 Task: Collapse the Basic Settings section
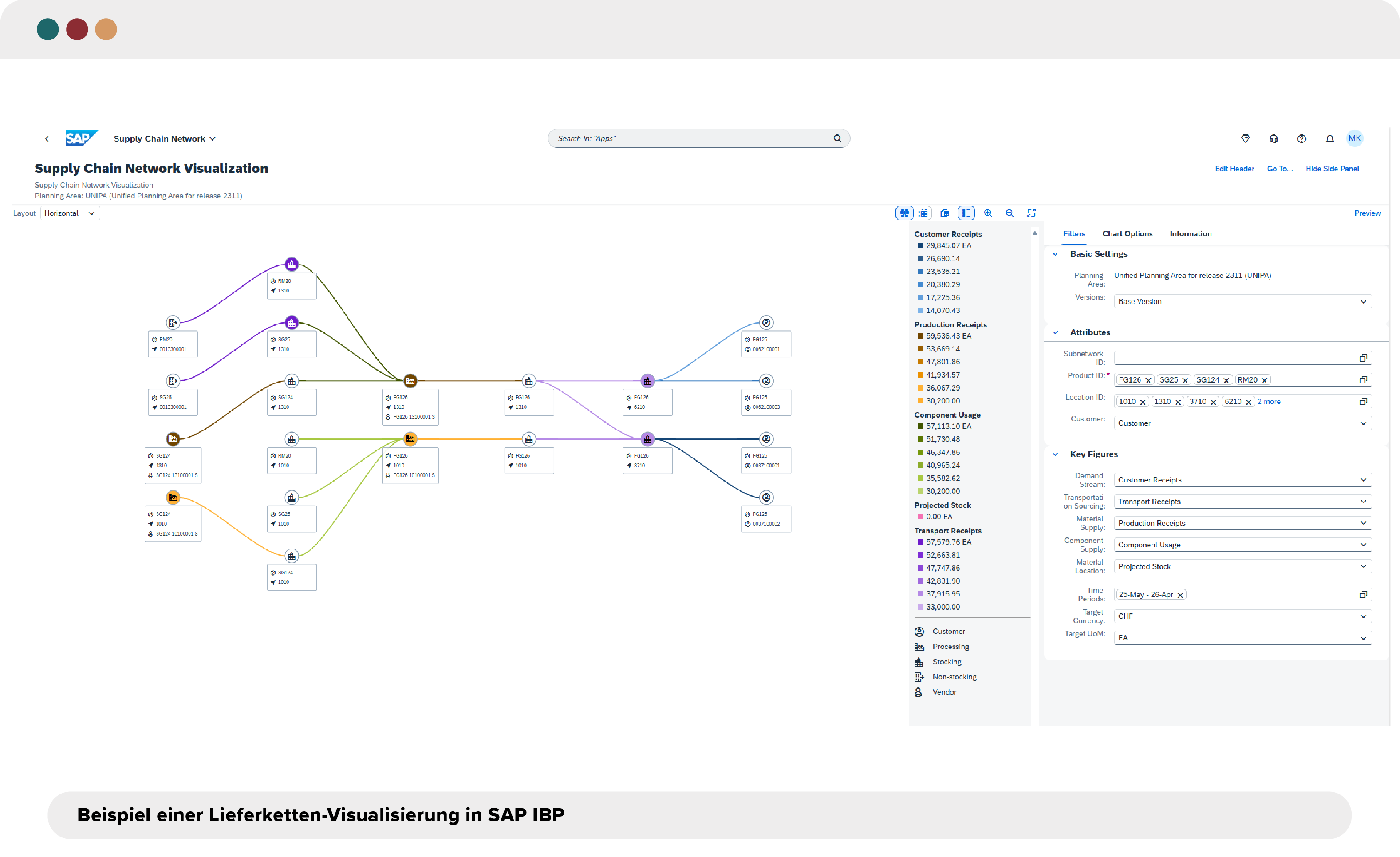click(x=1056, y=254)
